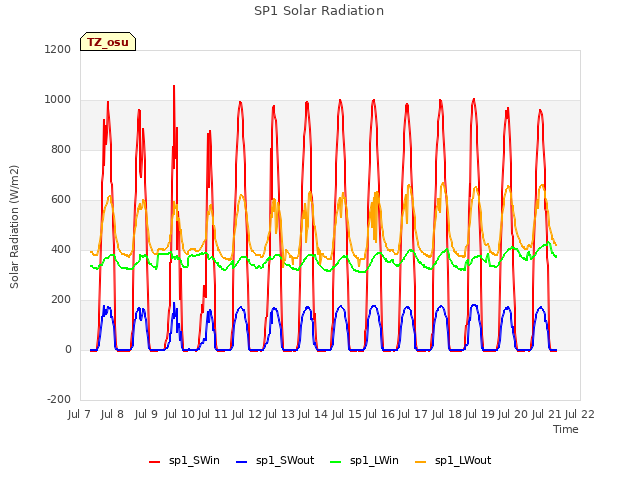Click the -200 y-axis tick label
Image resolution: width=640 pixels, height=480 pixels.
[x=59, y=399]
